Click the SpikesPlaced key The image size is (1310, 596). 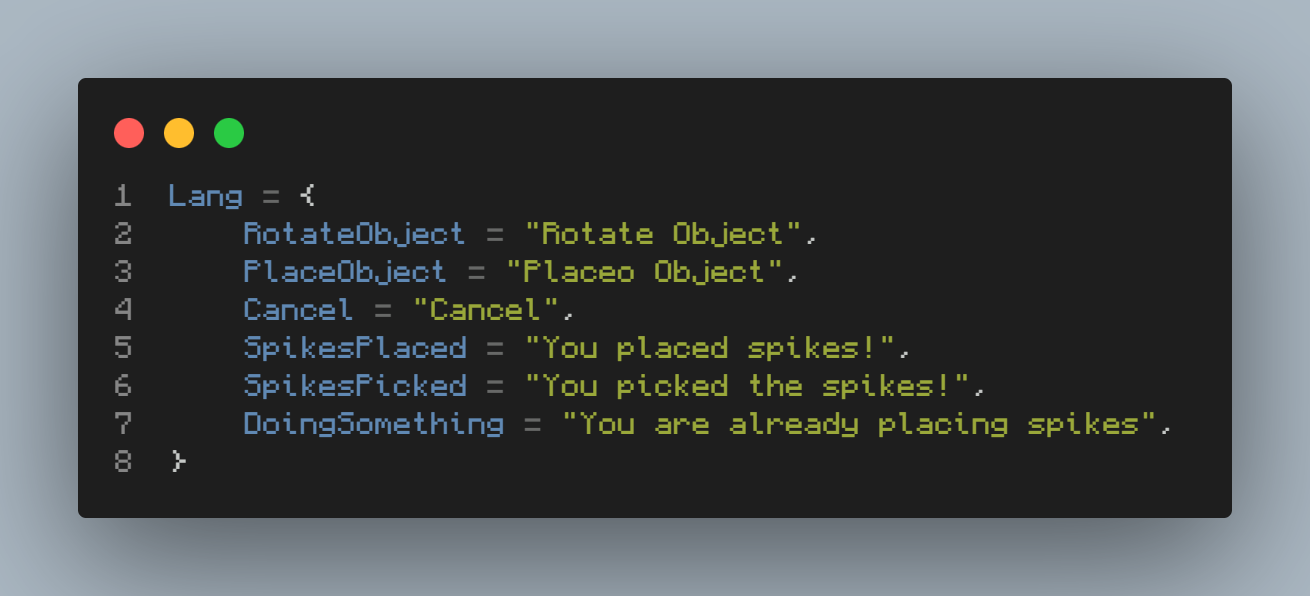click(354, 347)
